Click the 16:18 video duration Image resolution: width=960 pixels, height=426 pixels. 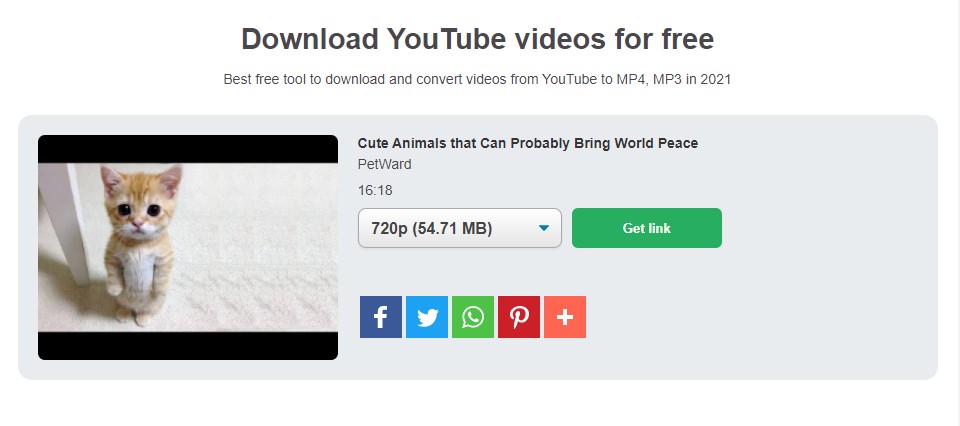[375, 190]
